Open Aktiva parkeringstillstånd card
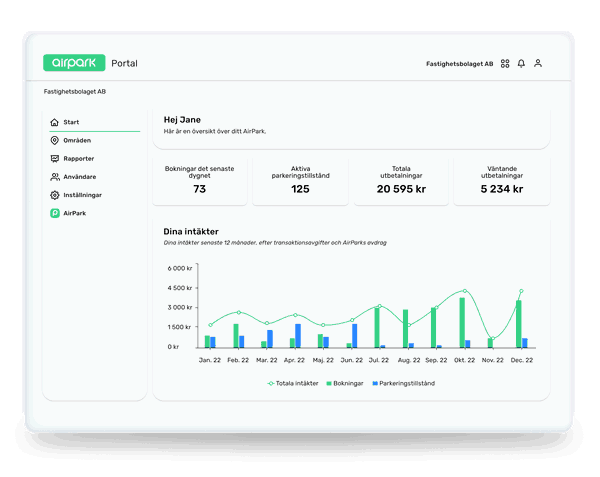Viewport: 600px width, 477px height. (300, 181)
